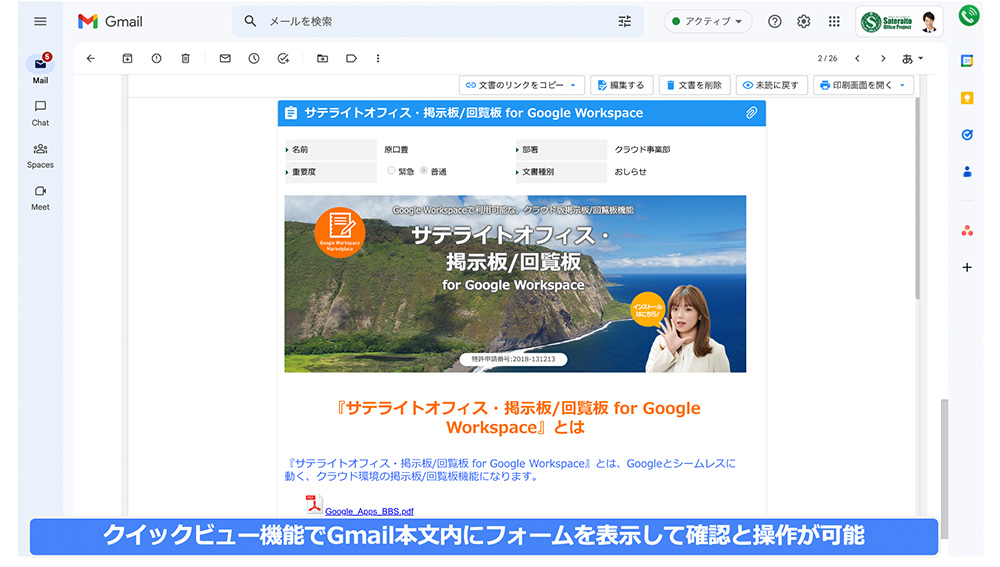Click the message pane scrollbar

pos(944,469)
